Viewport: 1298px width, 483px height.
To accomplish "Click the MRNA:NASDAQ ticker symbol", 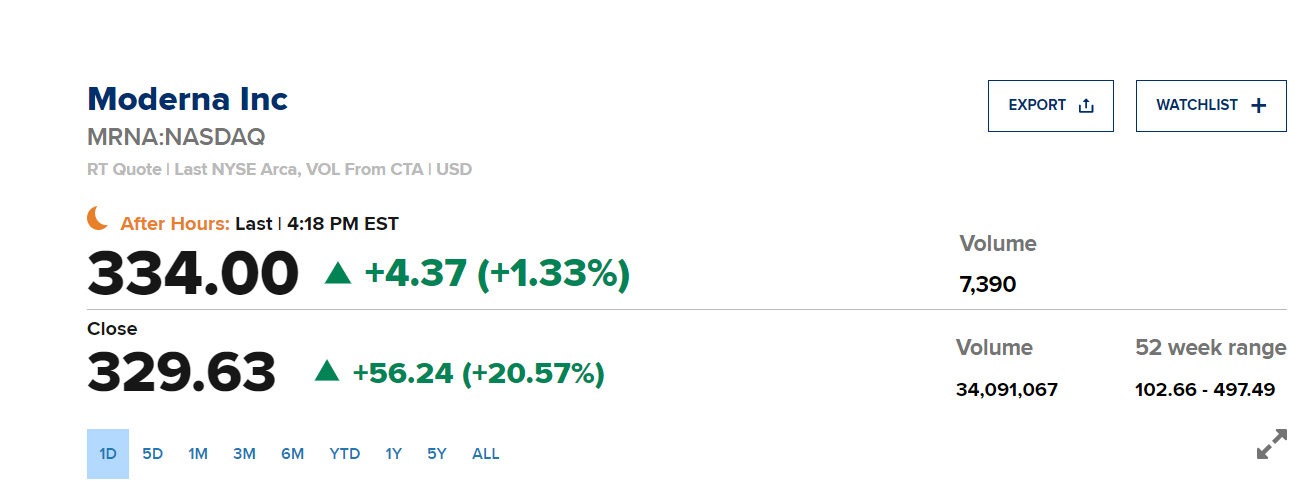I will pyautogui.click(x=176, y=137).
